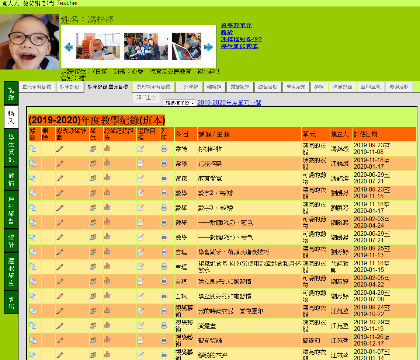Open chart icon in row ending 2020-04-24
This screenshot has width=420, height=360.
coord(107,222)
